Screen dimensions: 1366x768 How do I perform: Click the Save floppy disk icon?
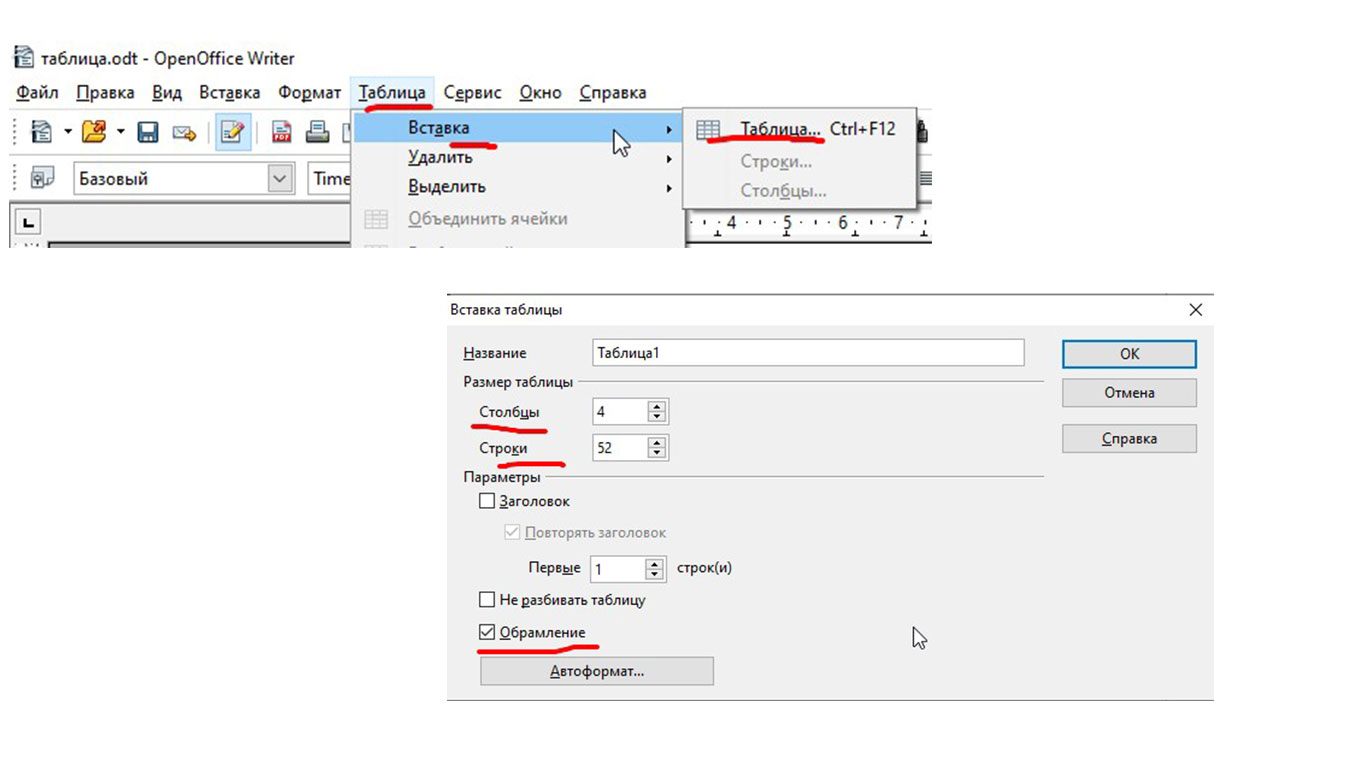[148, 132]
